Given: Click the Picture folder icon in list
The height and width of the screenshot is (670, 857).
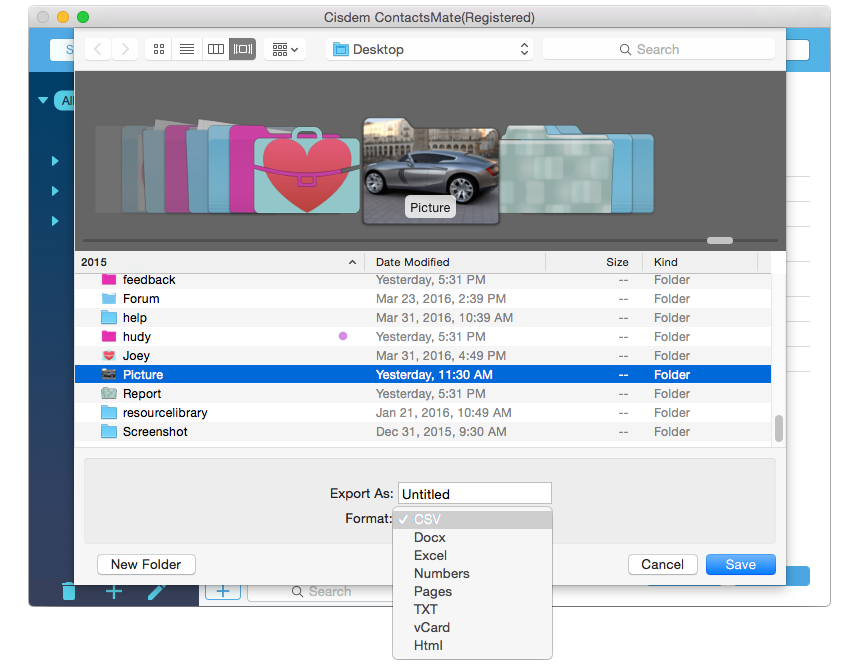Looking at the screenshot, I should [109, 374].
